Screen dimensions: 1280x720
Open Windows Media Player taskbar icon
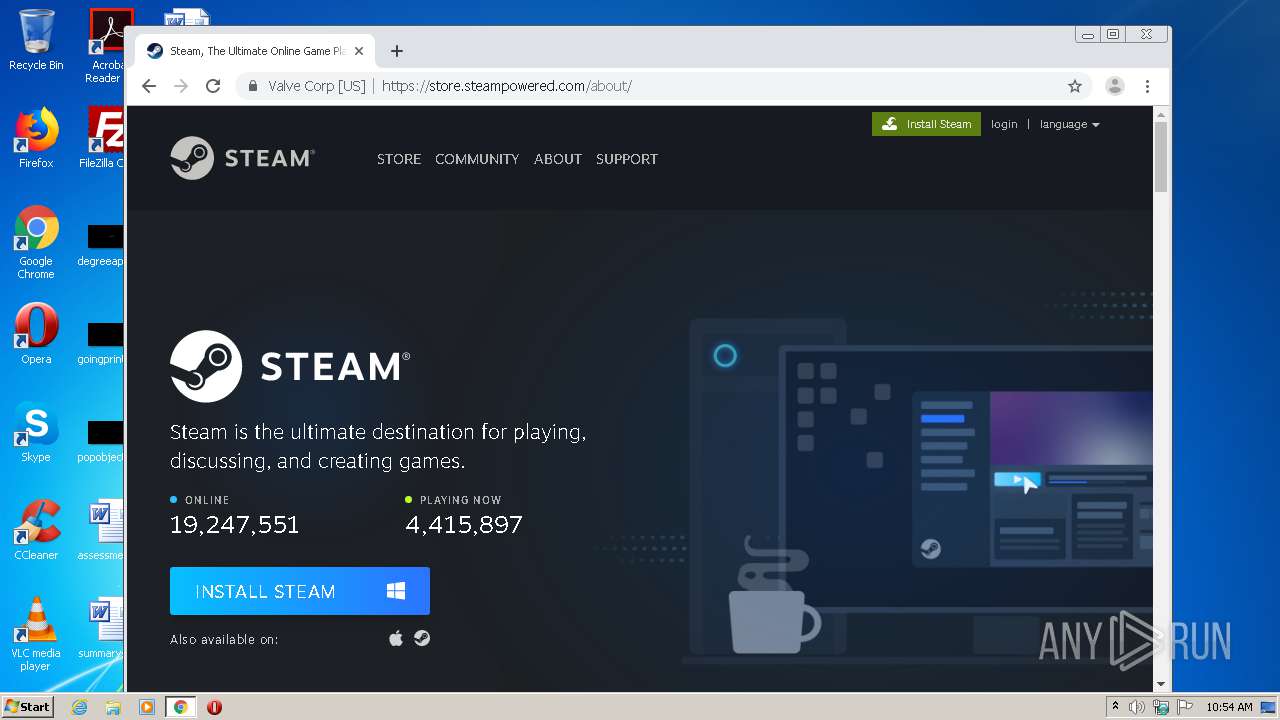pos(147,707)
